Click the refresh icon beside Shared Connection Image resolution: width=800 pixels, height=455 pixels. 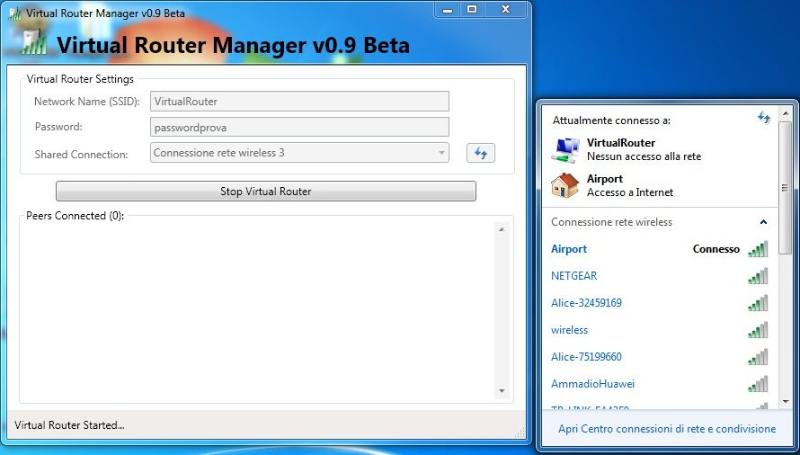point(481,153)
